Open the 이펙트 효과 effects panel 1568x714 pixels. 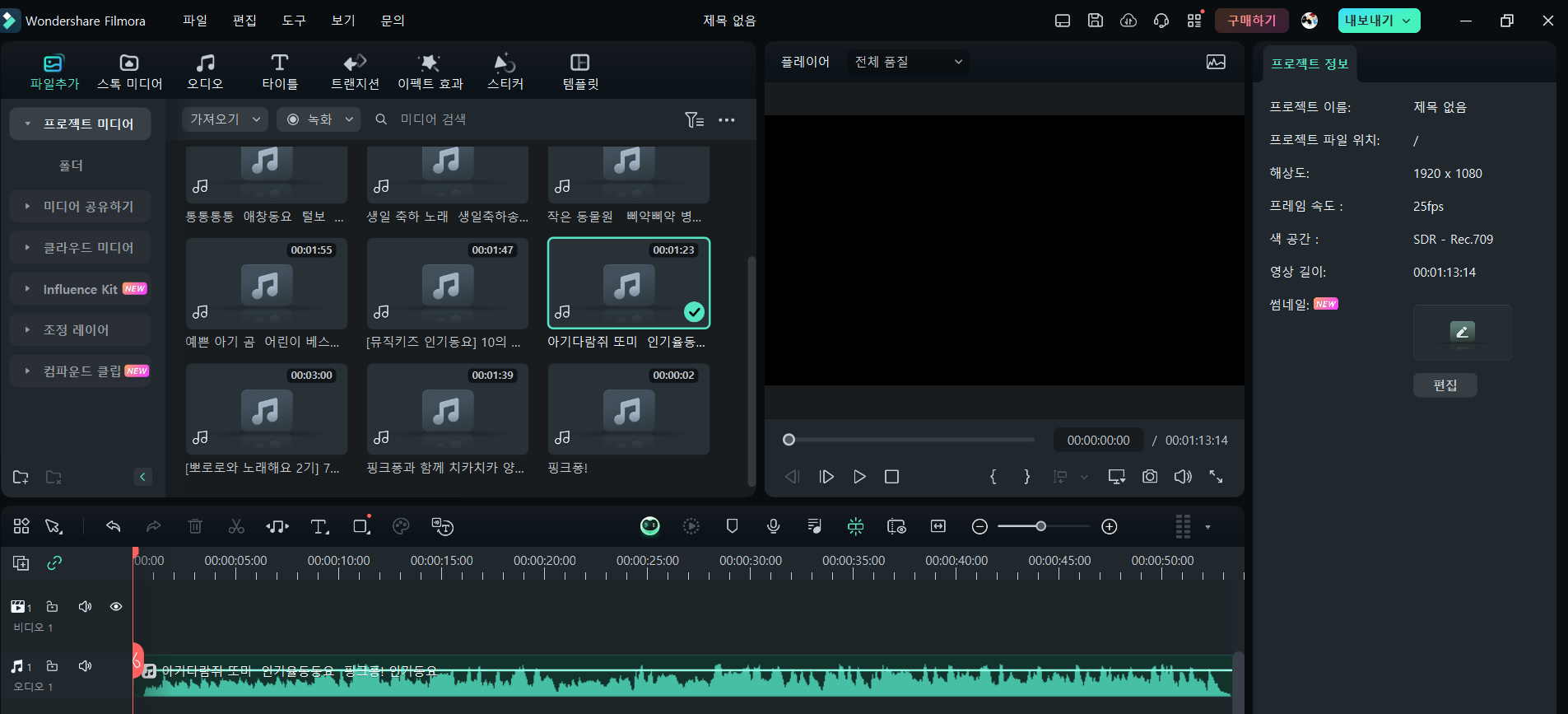click(430, 72)
